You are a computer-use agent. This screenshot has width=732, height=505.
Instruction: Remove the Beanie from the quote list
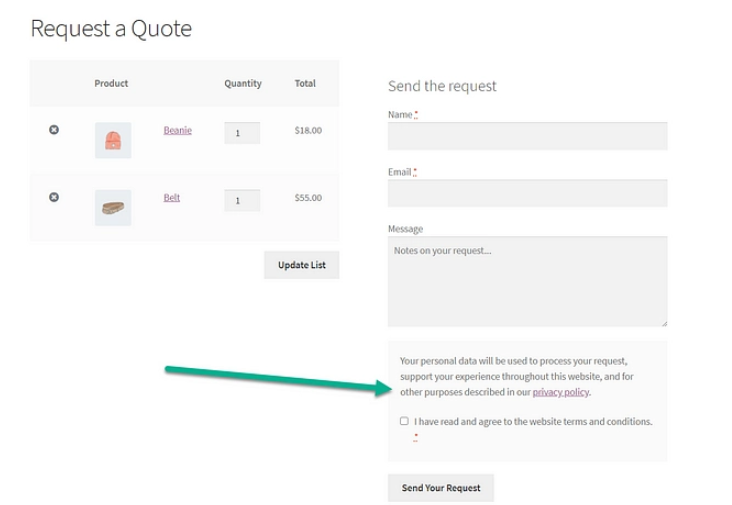click(54, 131)
